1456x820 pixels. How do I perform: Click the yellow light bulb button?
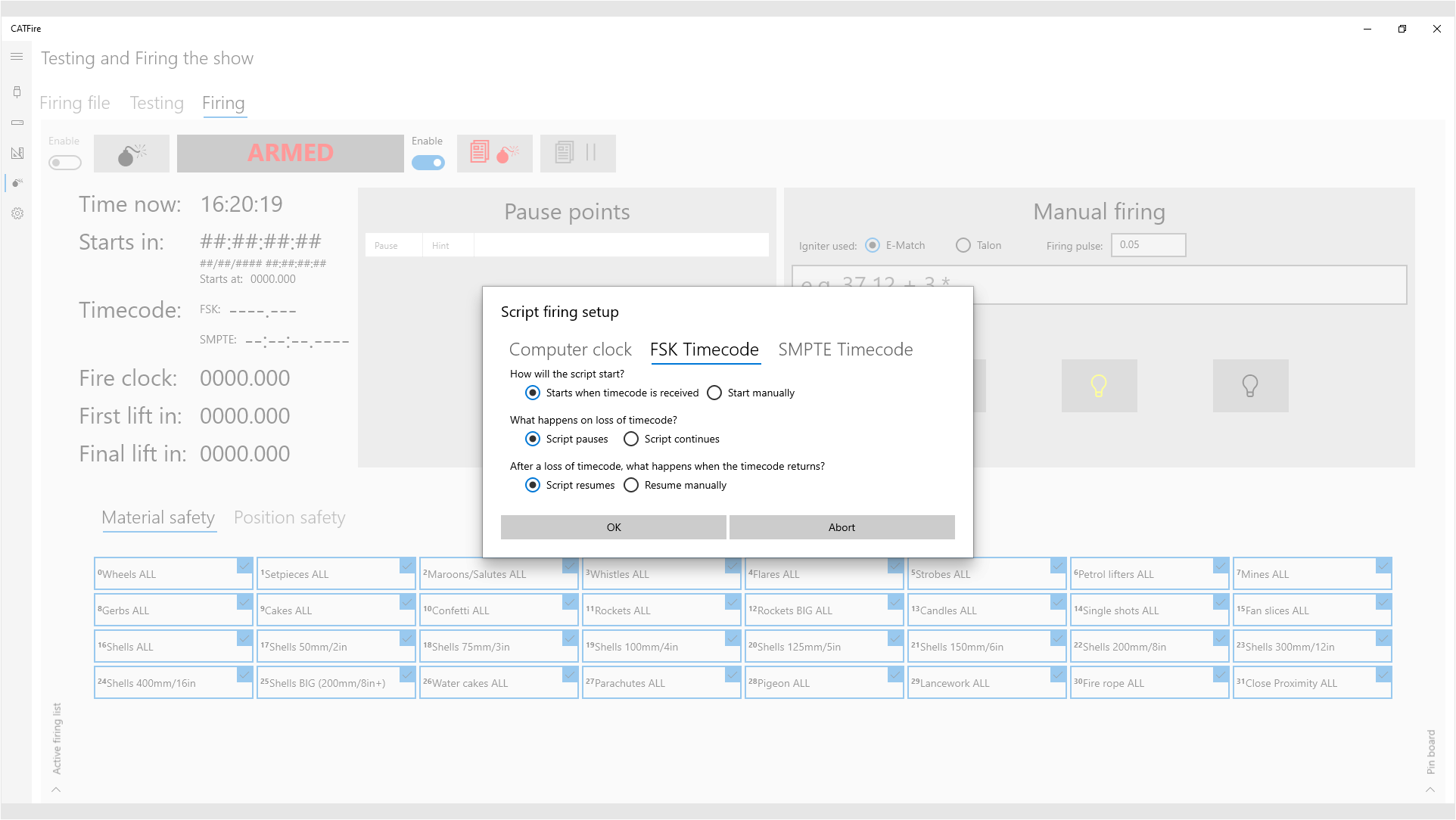1098,386
